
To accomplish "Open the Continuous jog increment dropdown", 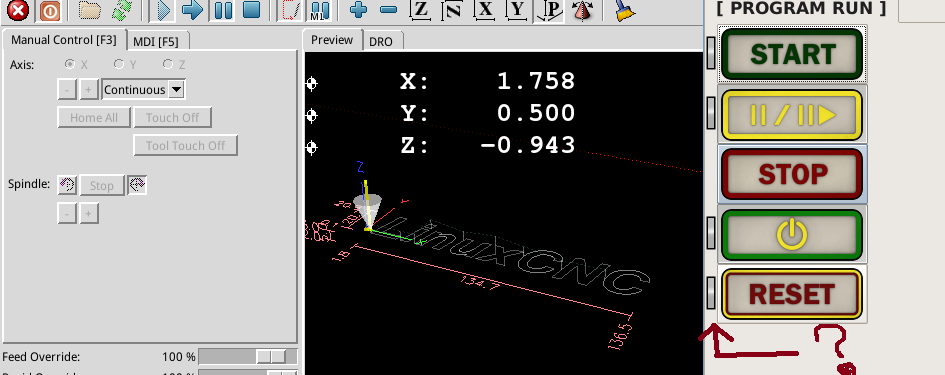I will pyautogui.click(x=143, y=90).
